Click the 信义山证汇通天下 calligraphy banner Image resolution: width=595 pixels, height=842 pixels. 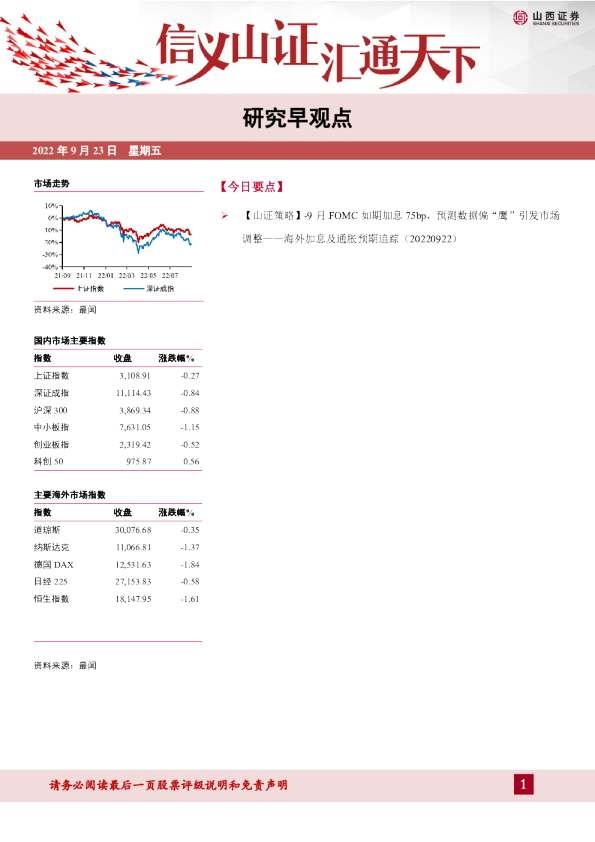pyautogui.click(x=318, y=53)
